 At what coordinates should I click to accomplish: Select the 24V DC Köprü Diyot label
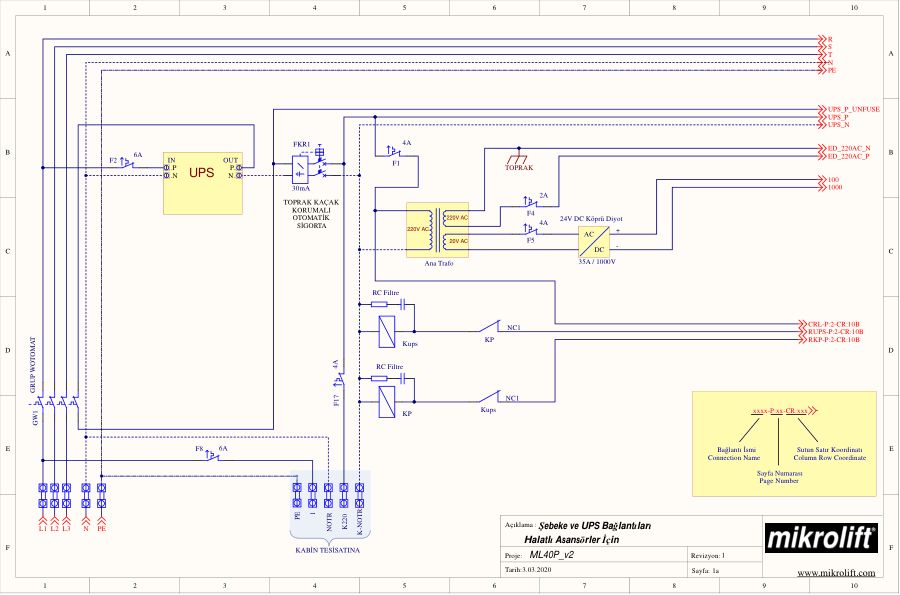click(x=591, y=219)
